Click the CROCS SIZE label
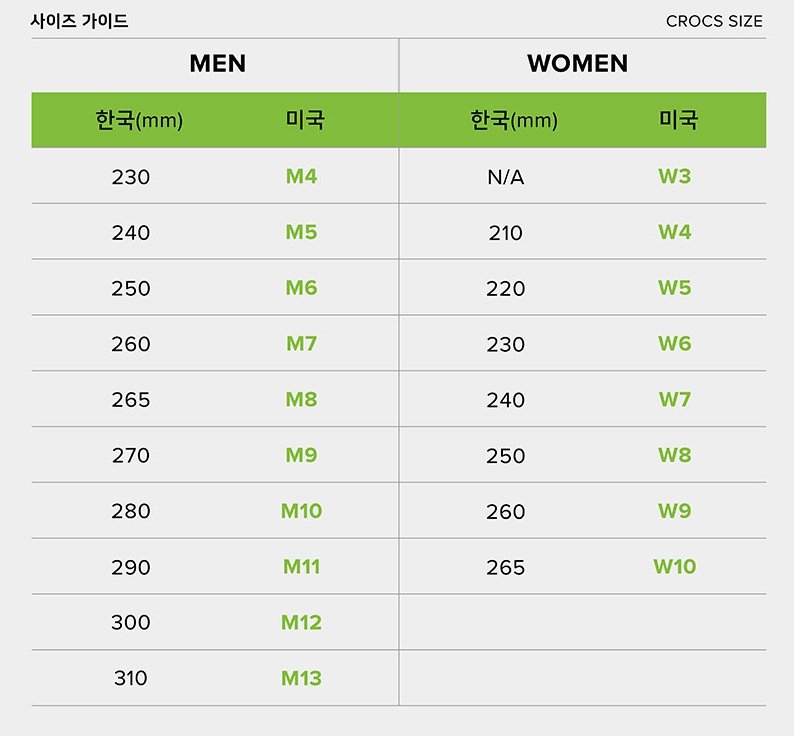Viewport: 794px width, 736px height. click(713, 21)
